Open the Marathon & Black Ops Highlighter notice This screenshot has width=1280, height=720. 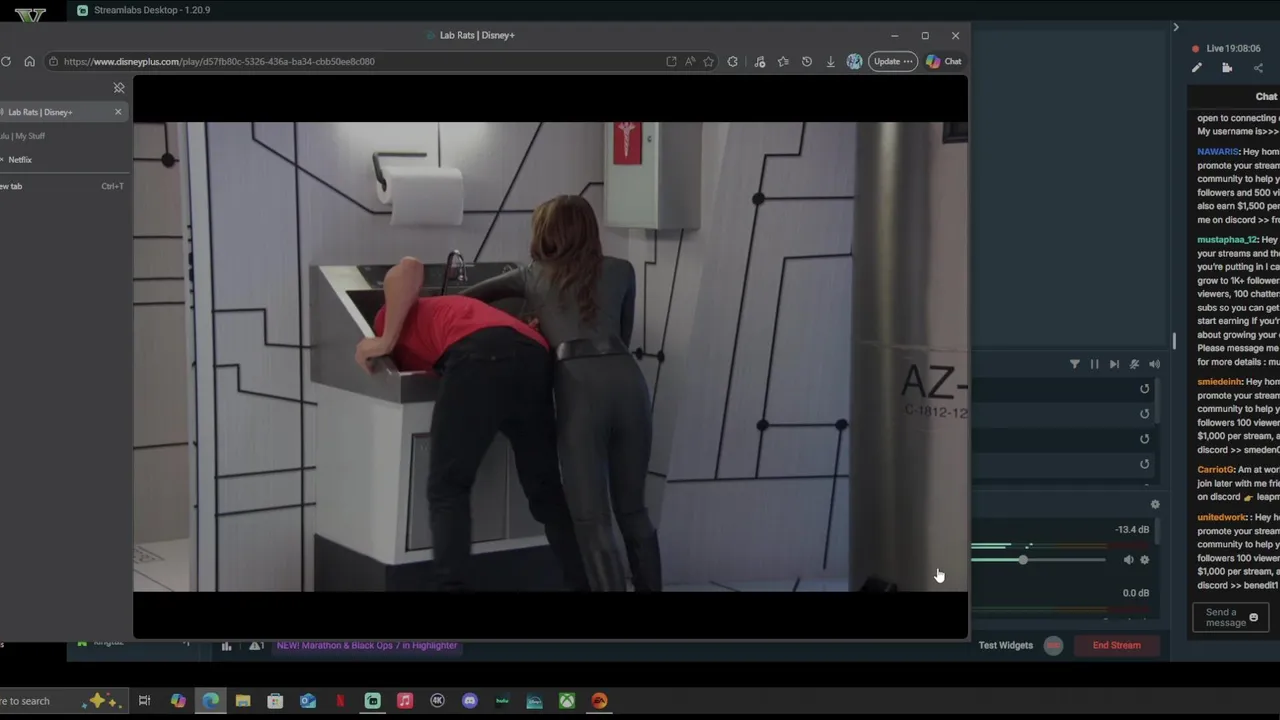pyautogui.click(x=367, y=645)
